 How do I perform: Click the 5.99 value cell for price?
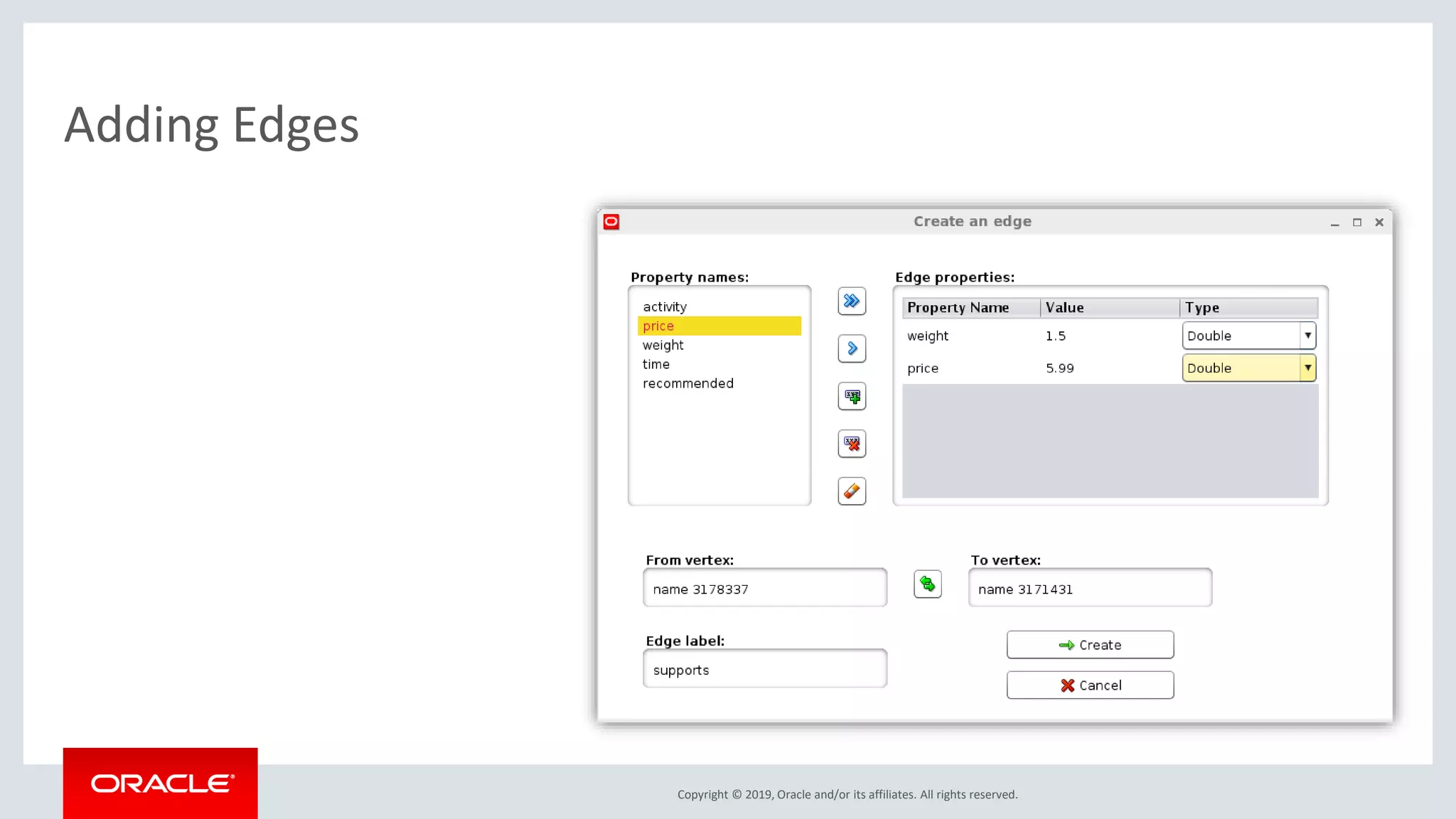pyautogui.click(x=1060, y=368)
